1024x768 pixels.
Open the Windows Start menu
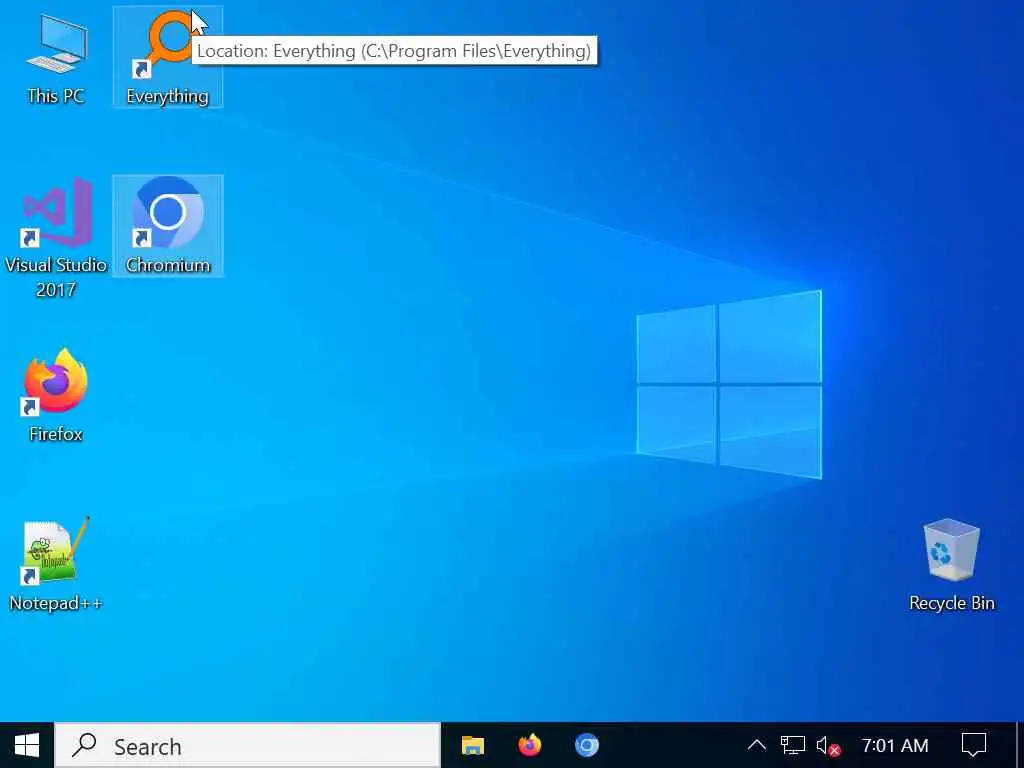27,745
